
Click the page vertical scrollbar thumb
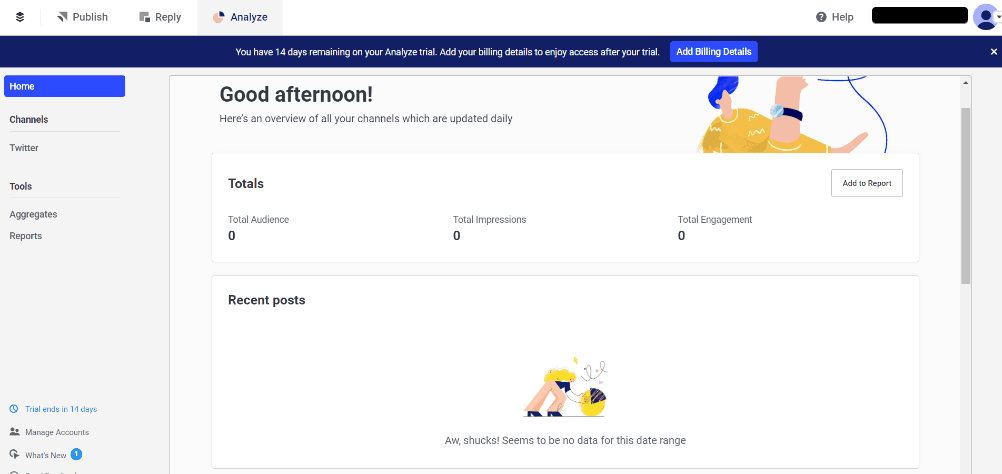(x=966, y=195)
